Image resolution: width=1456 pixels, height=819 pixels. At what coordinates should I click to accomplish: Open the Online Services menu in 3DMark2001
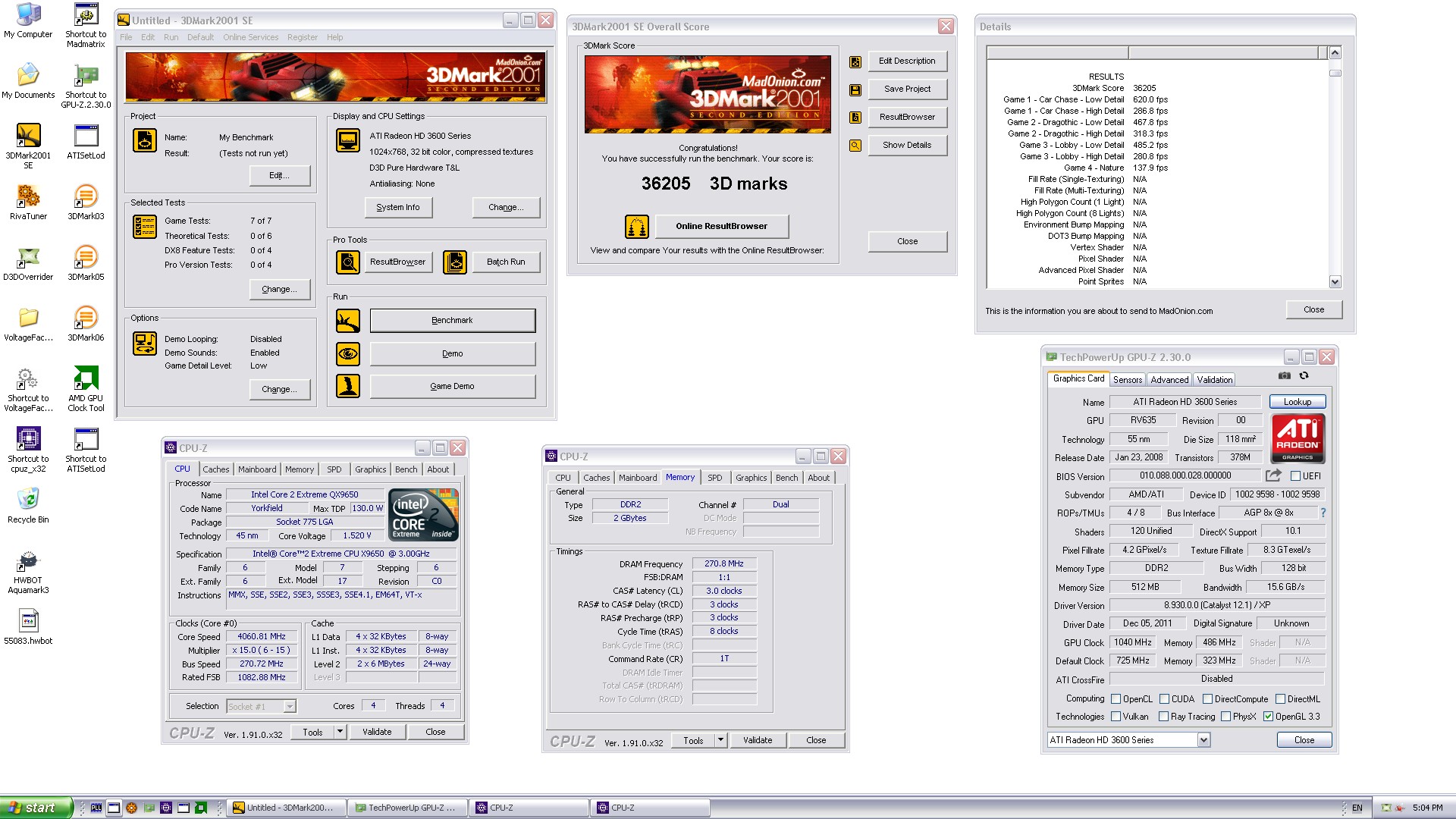pyautogui.click(x=250, y=37)
